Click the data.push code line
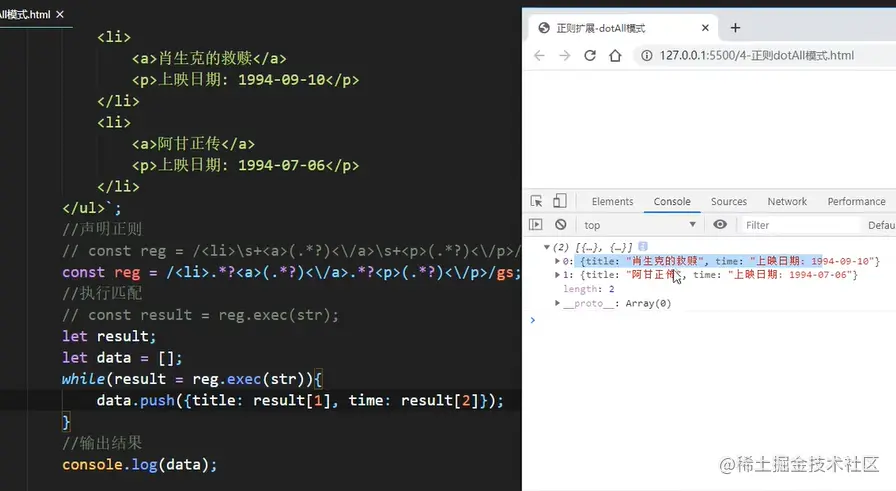 tap(300, 400)
